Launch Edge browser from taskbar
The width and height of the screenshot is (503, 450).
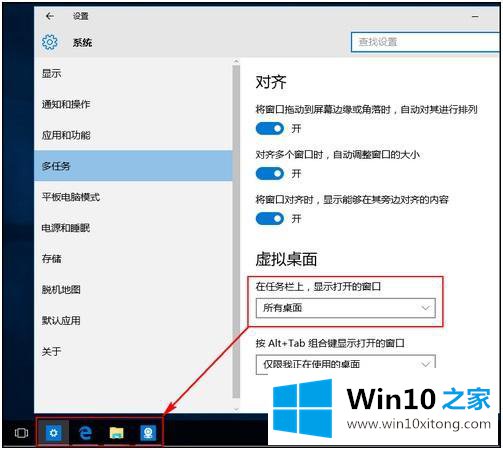pyautogui.click(x=85, y=433)
